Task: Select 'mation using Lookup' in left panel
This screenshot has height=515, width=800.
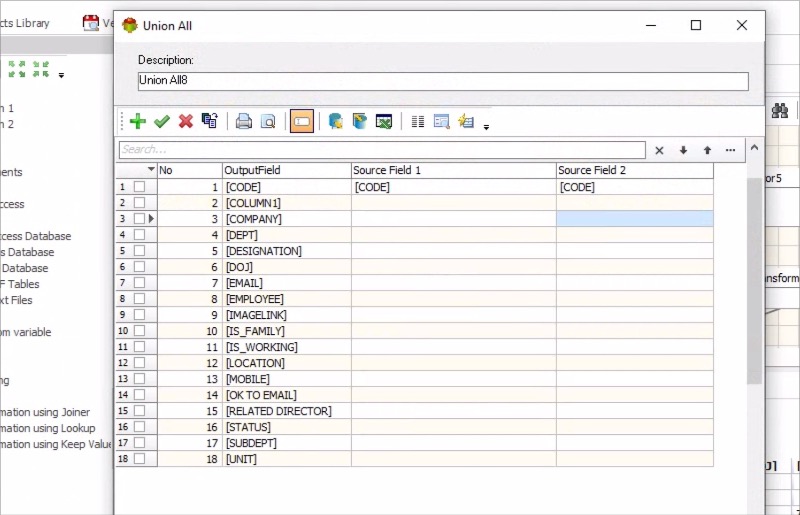Action: click(47, 428)
